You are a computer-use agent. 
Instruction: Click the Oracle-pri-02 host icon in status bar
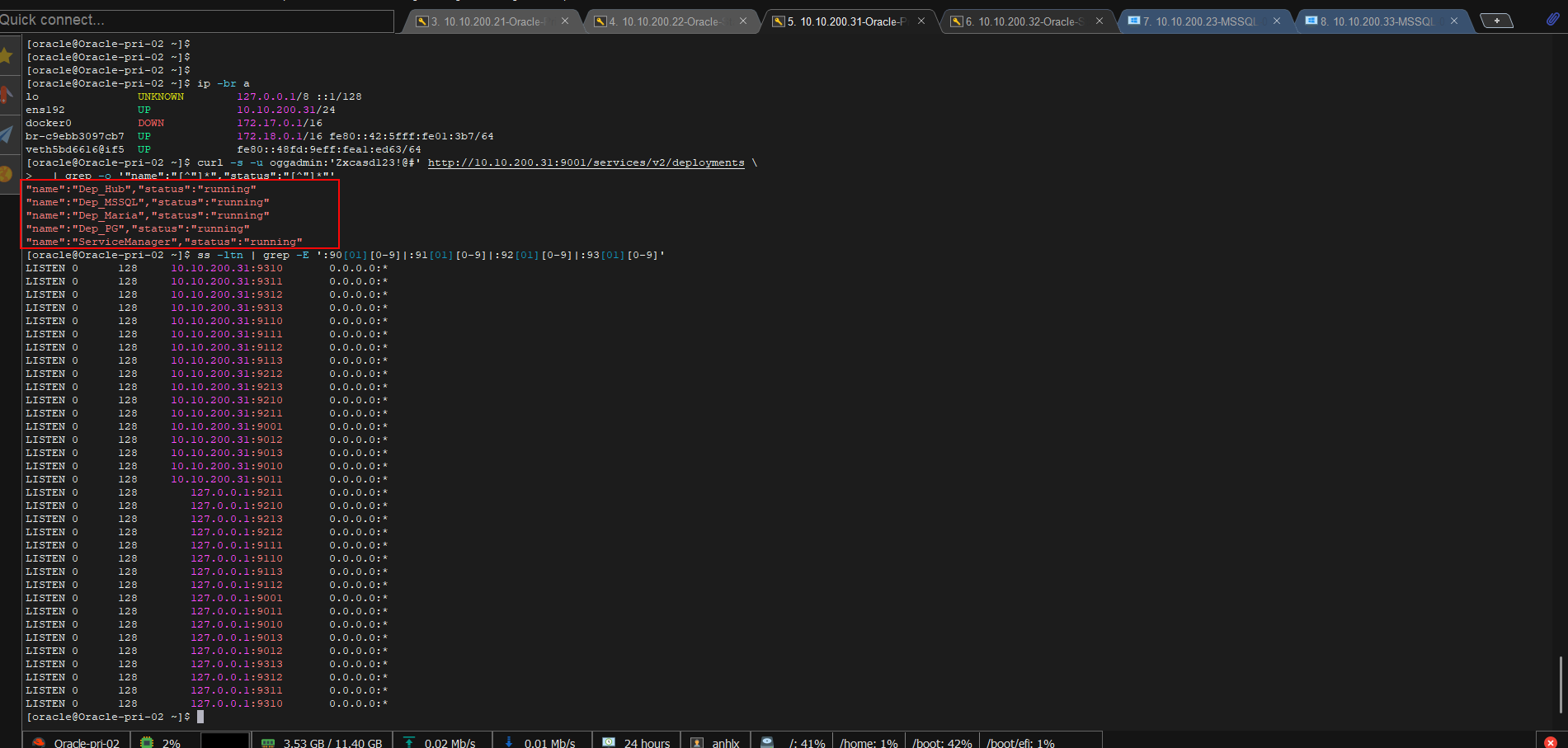coord(38,742)
